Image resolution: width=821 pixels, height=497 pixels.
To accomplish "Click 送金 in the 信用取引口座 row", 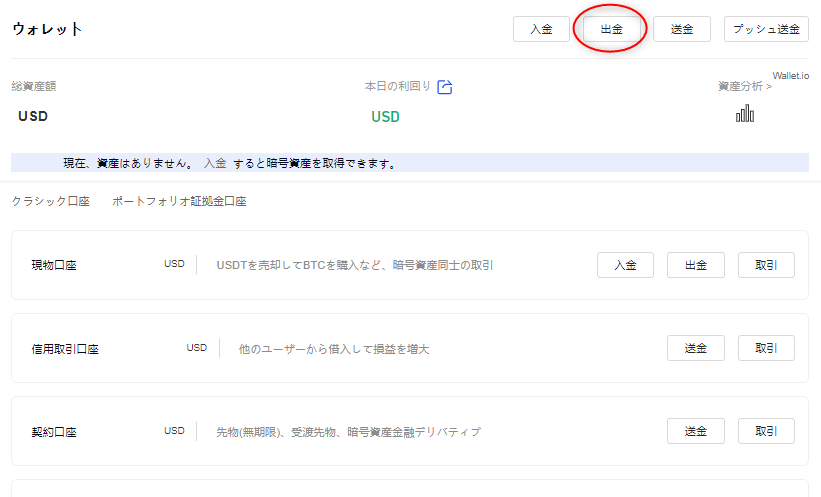I will point(696,348).
